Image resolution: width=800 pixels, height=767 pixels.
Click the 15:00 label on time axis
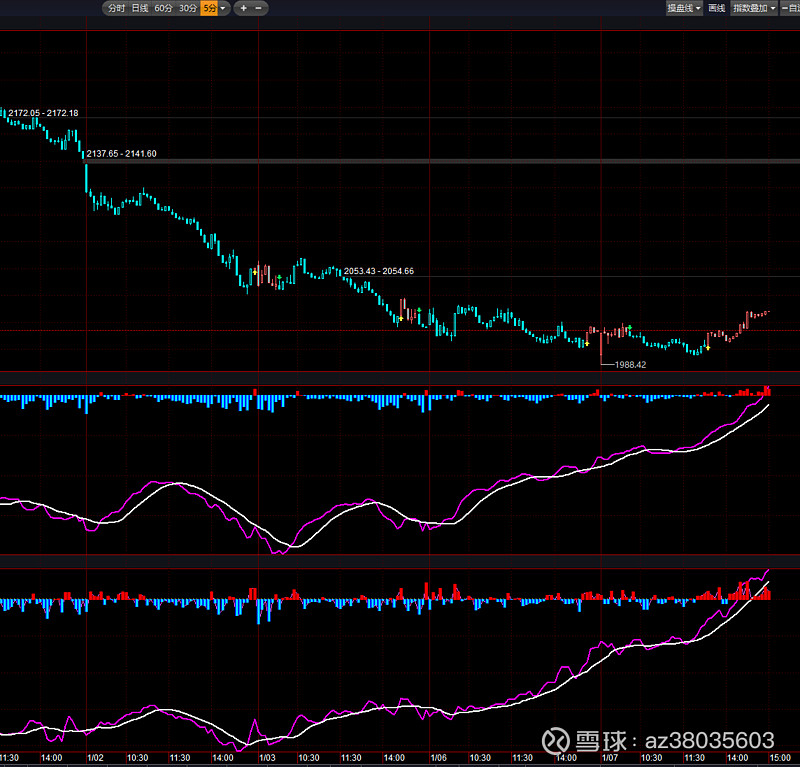(x=780, y=758)
